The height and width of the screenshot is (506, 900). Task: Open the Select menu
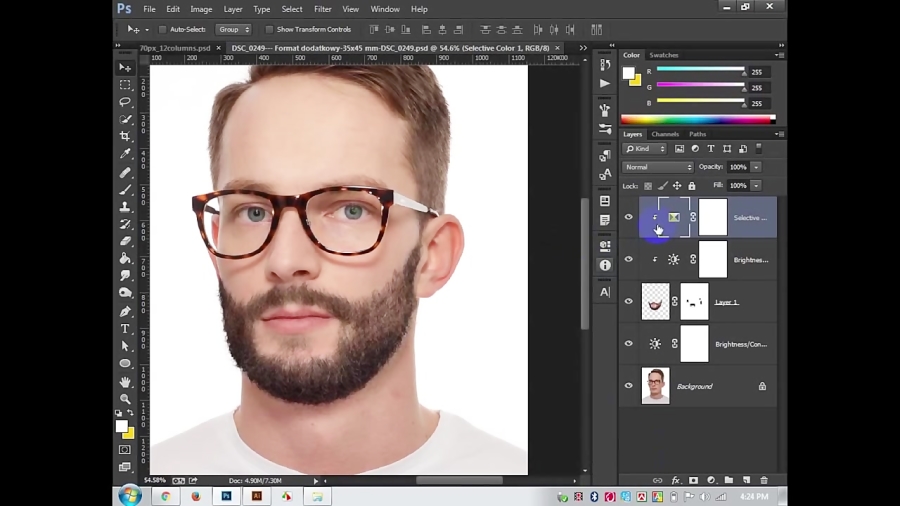[292, 9]
